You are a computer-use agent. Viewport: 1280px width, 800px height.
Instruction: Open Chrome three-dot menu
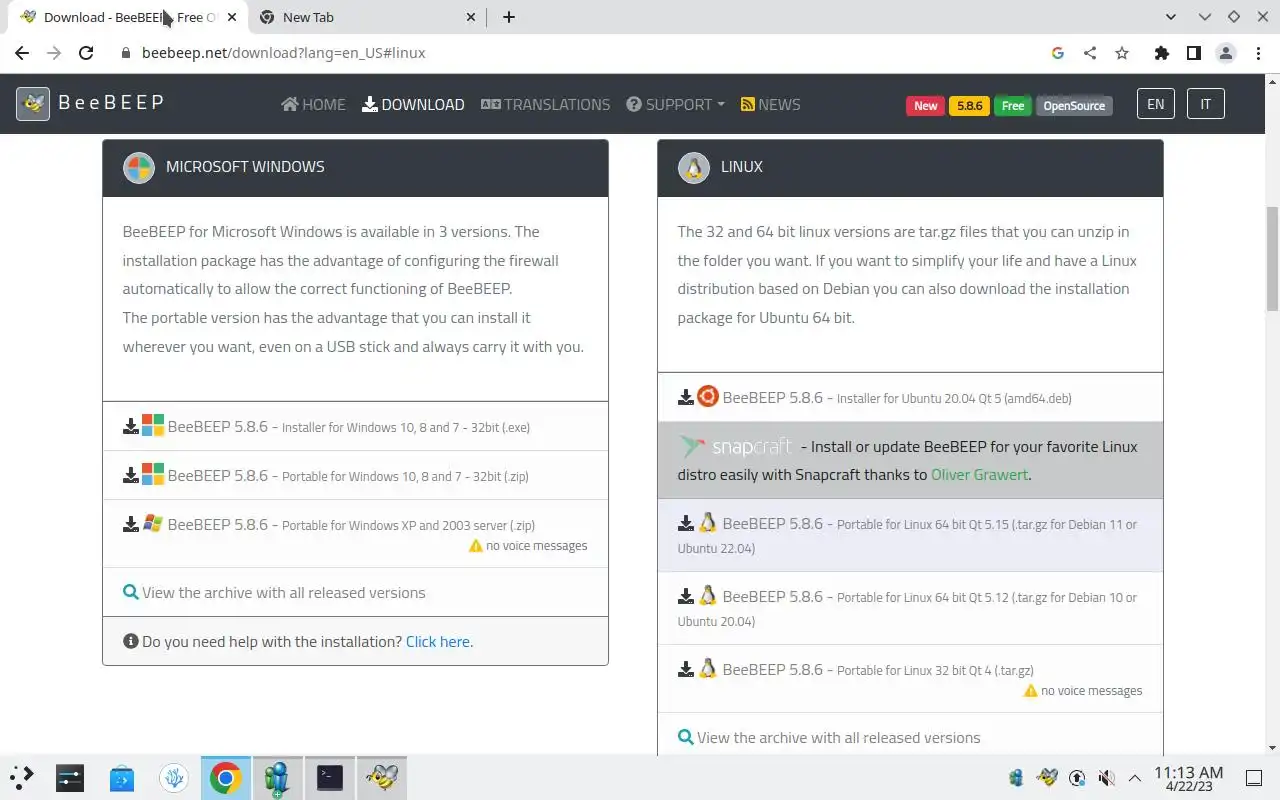click(x=1258, y=53)
